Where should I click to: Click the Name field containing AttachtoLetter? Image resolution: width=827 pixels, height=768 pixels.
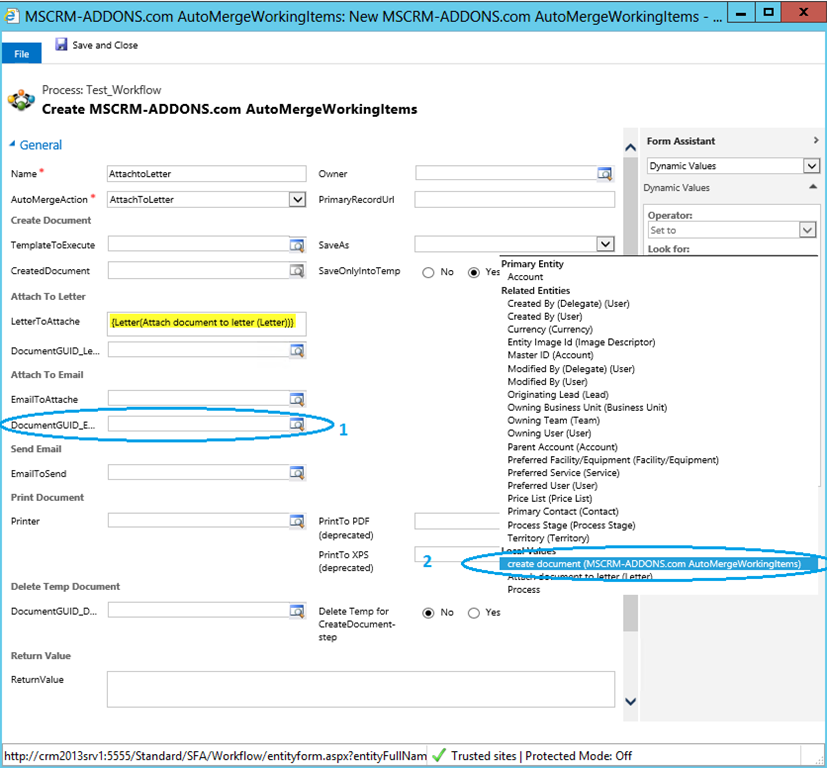click(206, 174)
